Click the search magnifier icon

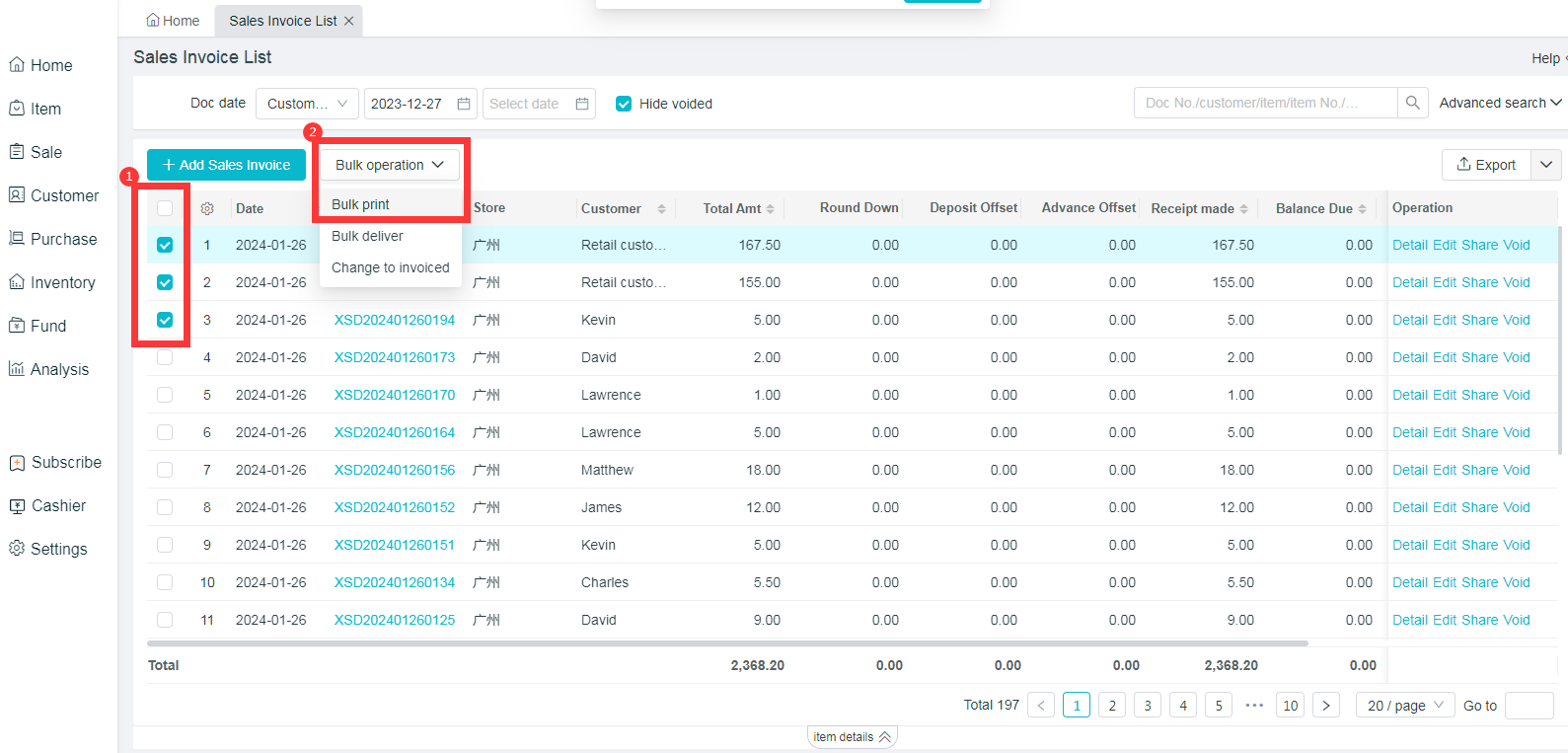pyautogui.click(x=1412, y=103)
